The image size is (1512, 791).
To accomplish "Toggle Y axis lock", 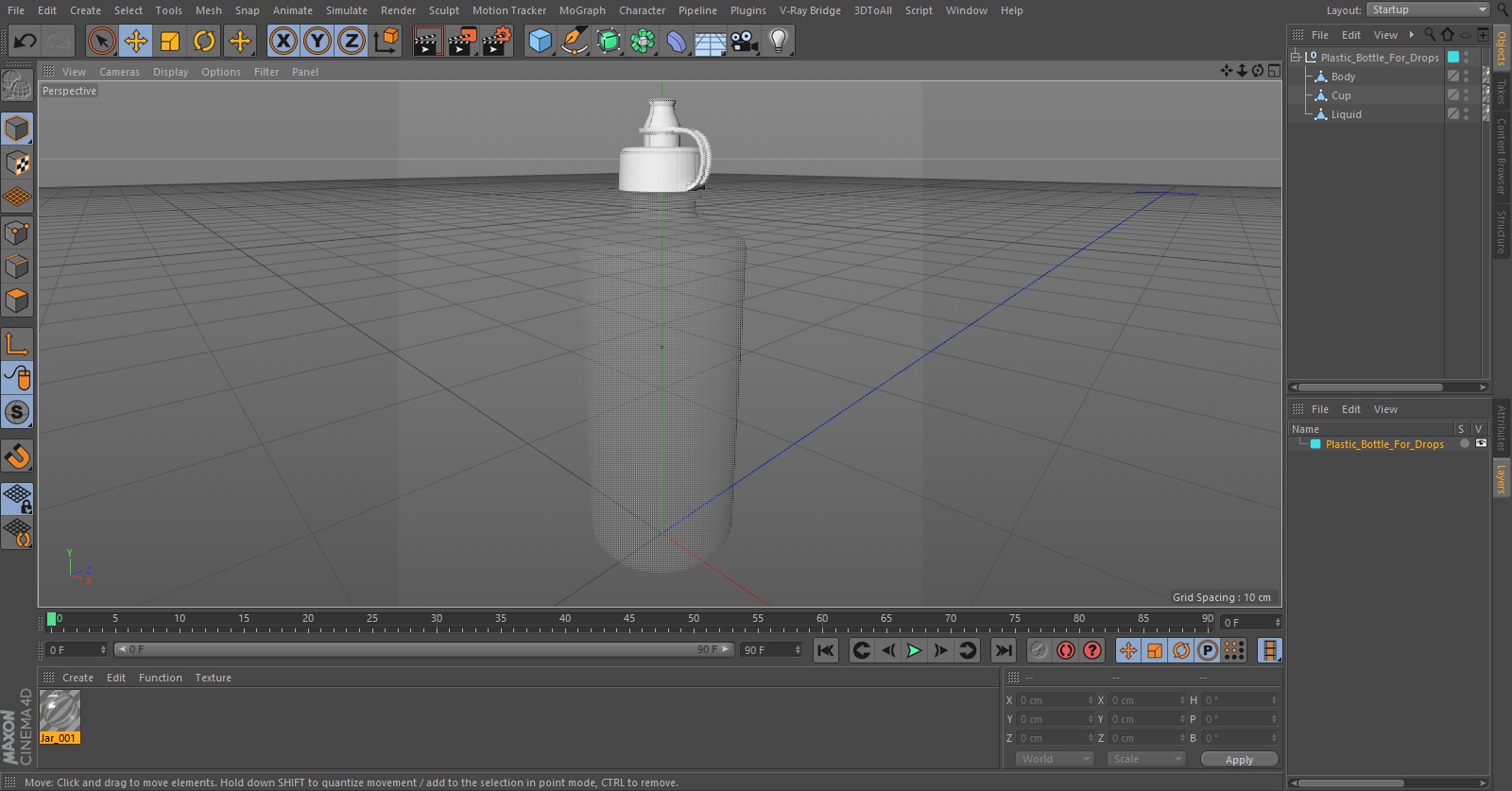I will [x=318, y=41].
